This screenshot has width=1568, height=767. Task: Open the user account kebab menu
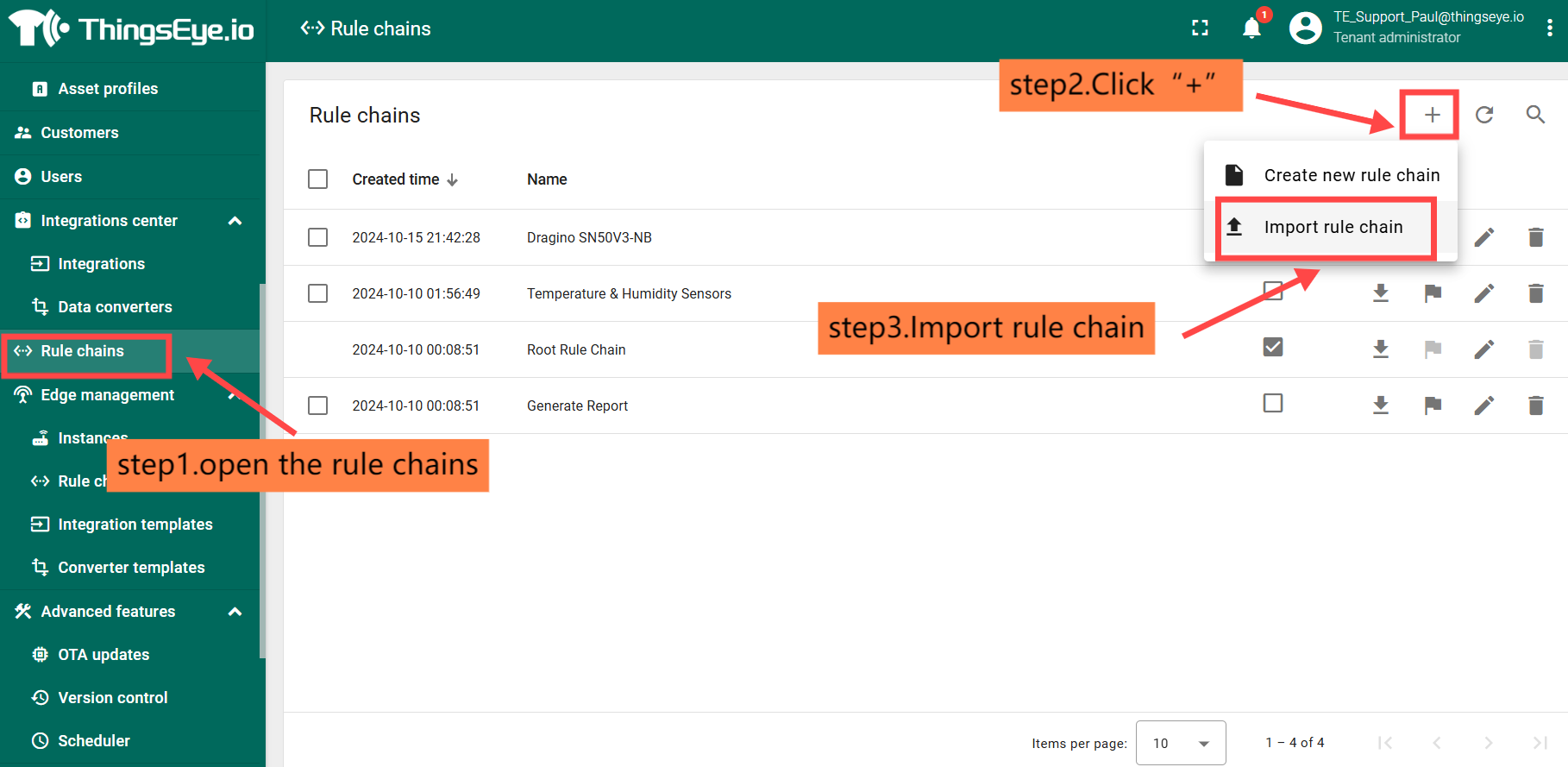tap(1549, 28)
